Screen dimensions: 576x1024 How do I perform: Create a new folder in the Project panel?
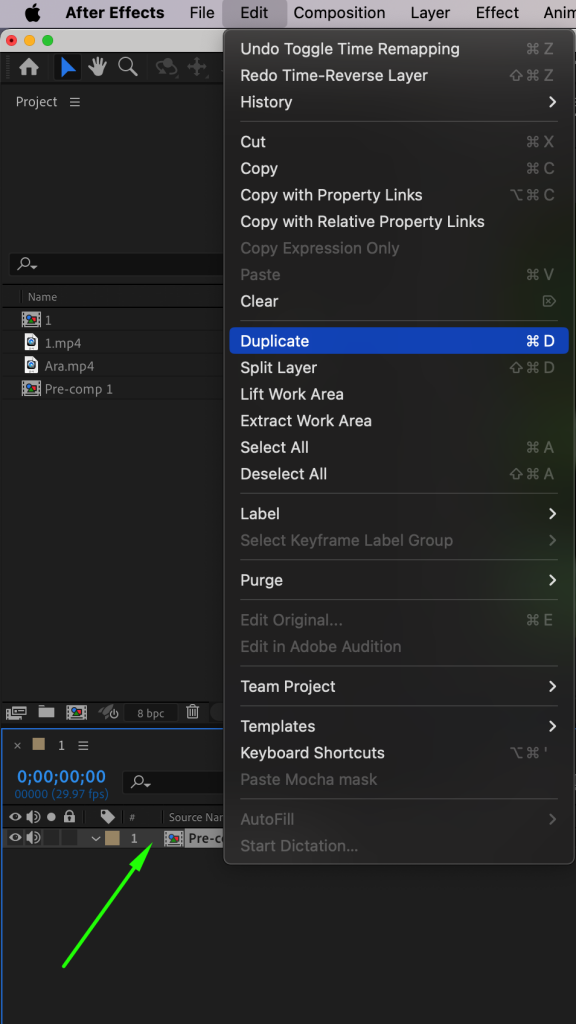[x=46, y=713]
